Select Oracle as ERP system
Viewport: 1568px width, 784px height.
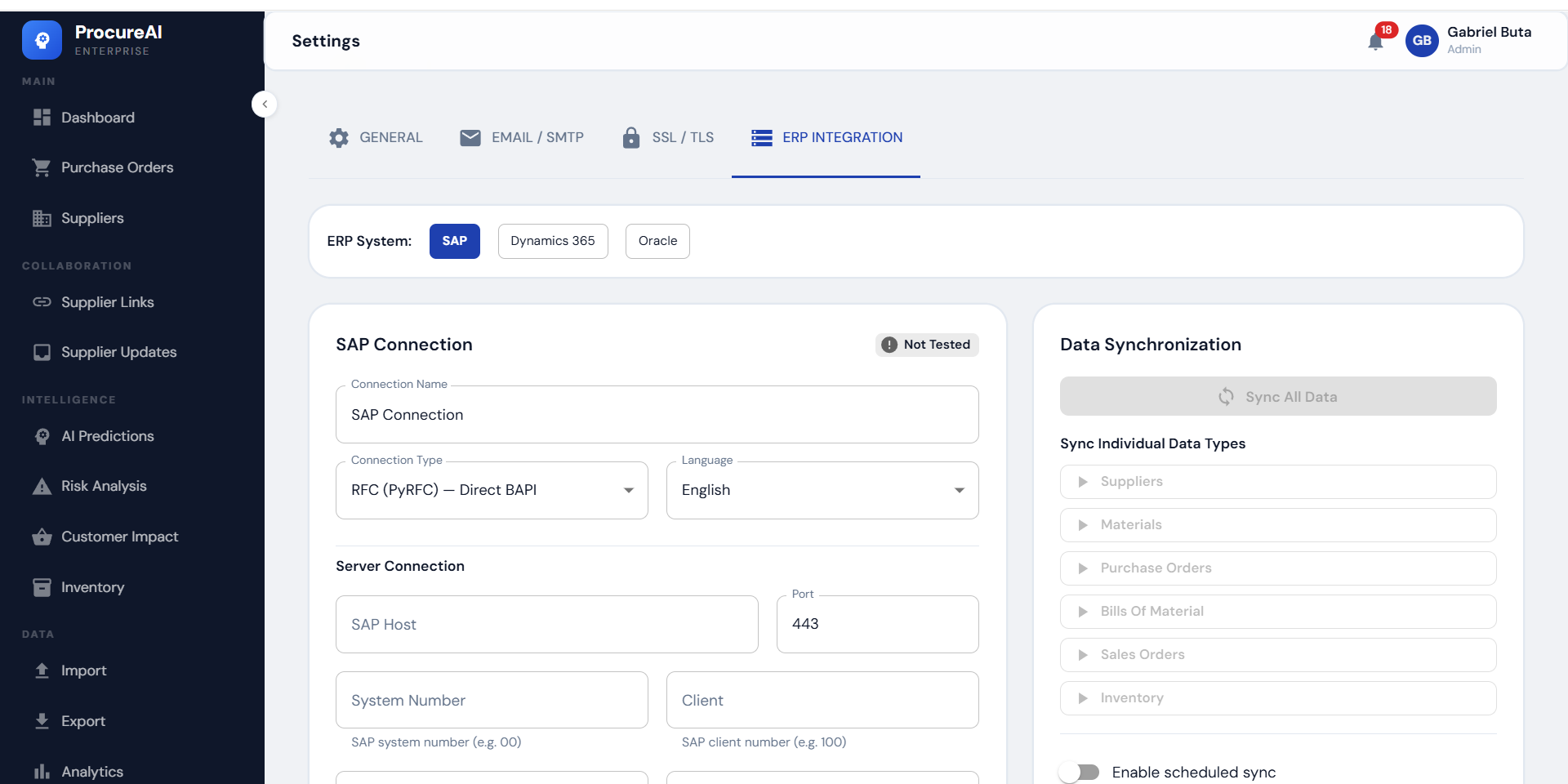[x=657, y=241]
